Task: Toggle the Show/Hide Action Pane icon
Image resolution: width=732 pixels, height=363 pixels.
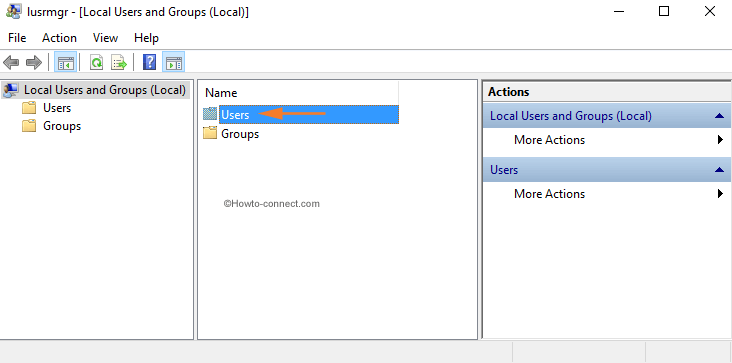Action: click(x=174, y=62)
